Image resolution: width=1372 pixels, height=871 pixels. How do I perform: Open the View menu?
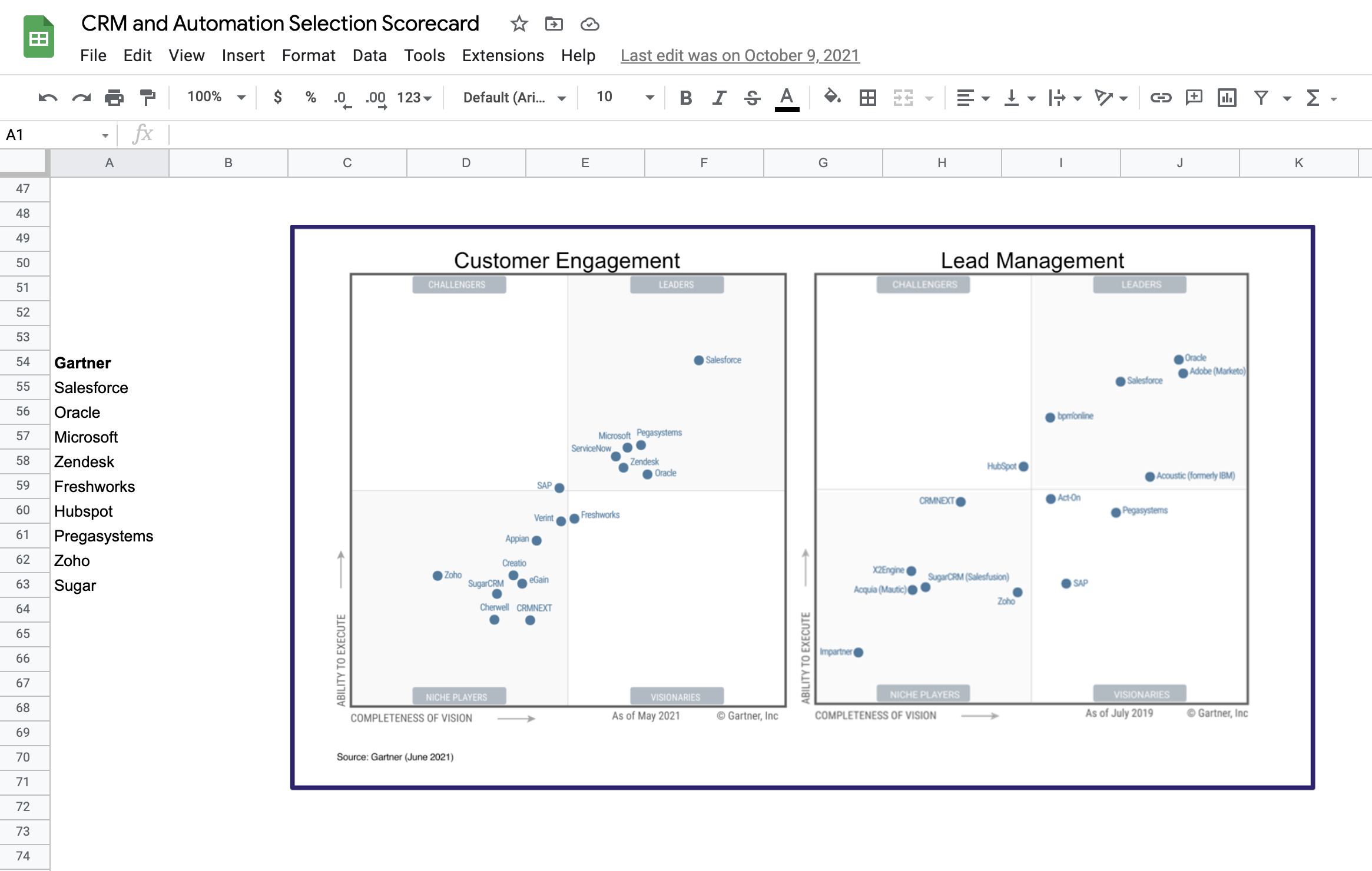[x=187, y=56]
